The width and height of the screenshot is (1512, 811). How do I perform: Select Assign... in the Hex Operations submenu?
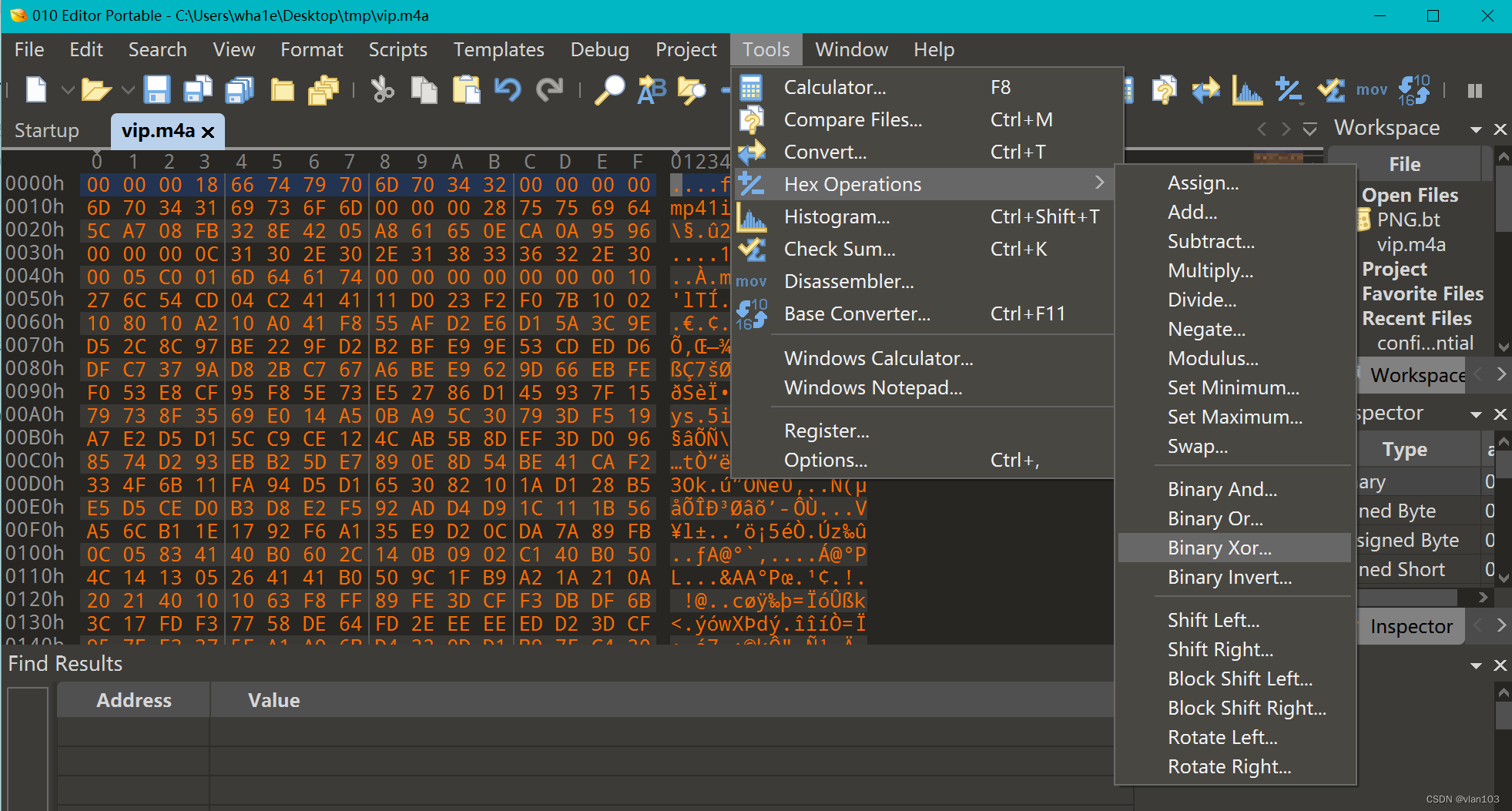point(1235,183)
